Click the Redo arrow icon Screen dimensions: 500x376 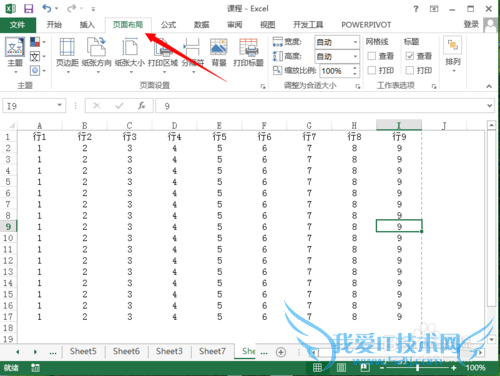pyautogui.click(x=71, y=8)
